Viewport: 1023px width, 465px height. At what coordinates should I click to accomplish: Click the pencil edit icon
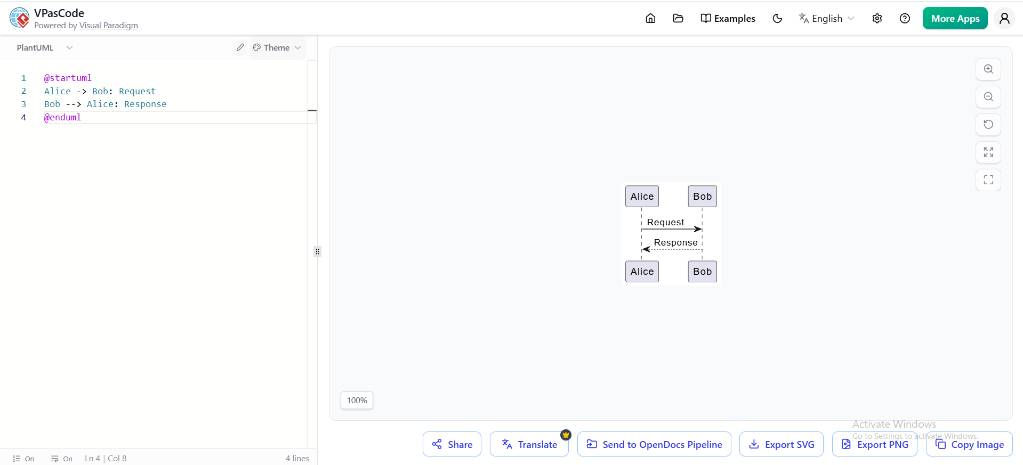[x=240, y=48]
